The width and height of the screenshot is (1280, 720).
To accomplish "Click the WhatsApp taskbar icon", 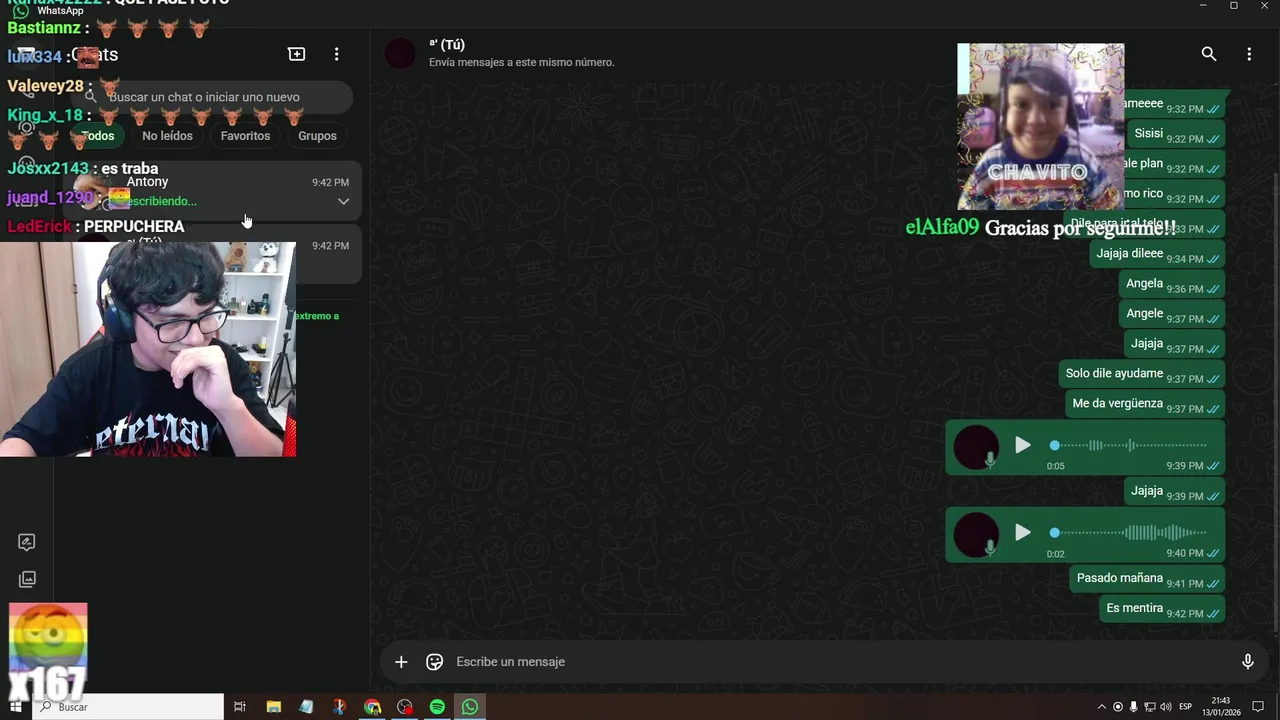I will (470, 707).
